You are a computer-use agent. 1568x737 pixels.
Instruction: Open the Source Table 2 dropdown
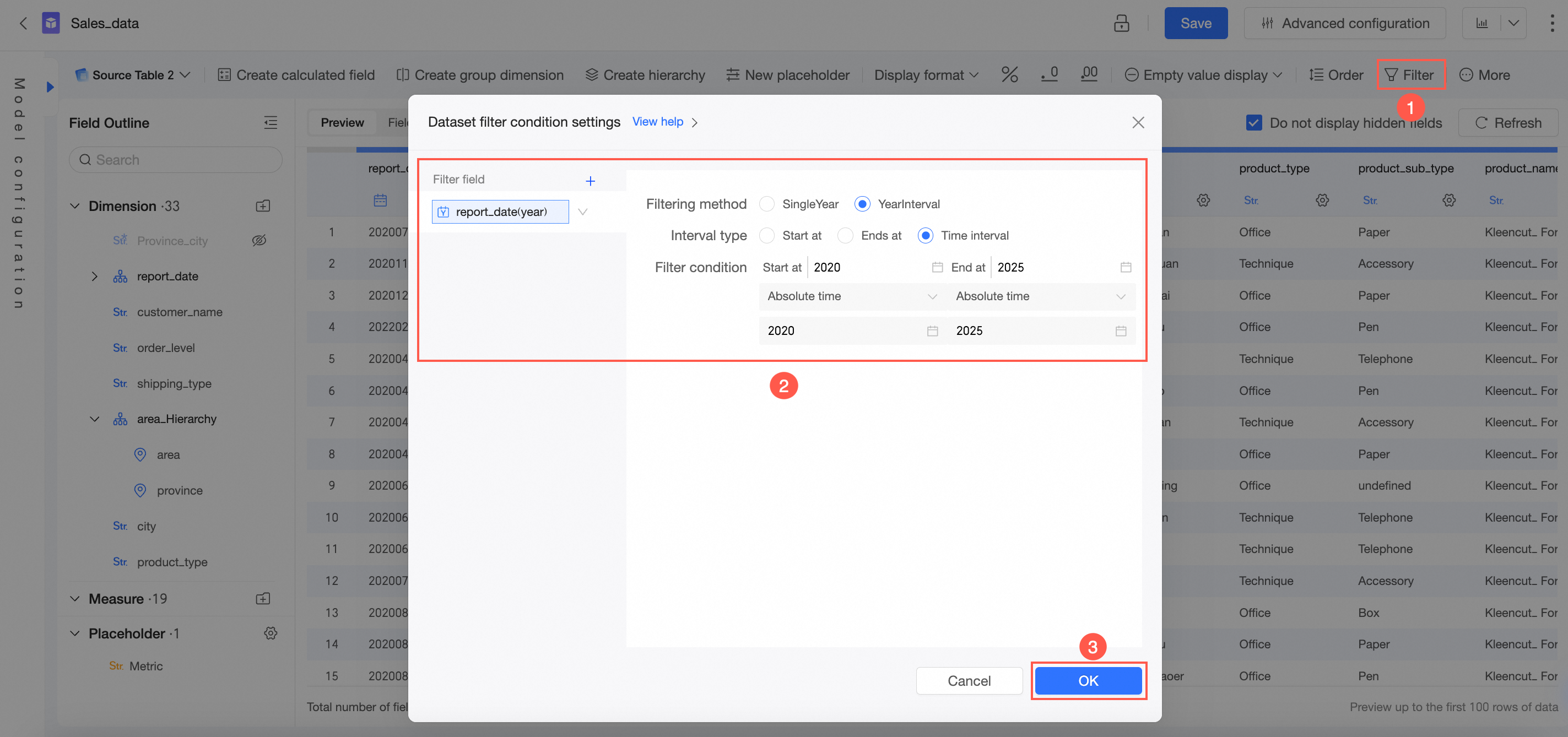point(133,75)
